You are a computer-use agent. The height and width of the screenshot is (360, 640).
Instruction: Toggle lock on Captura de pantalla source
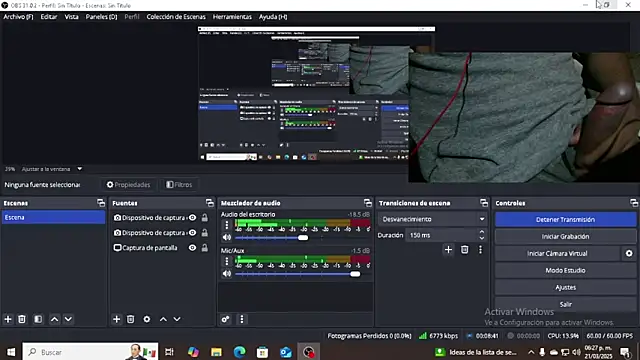(204, 248)
